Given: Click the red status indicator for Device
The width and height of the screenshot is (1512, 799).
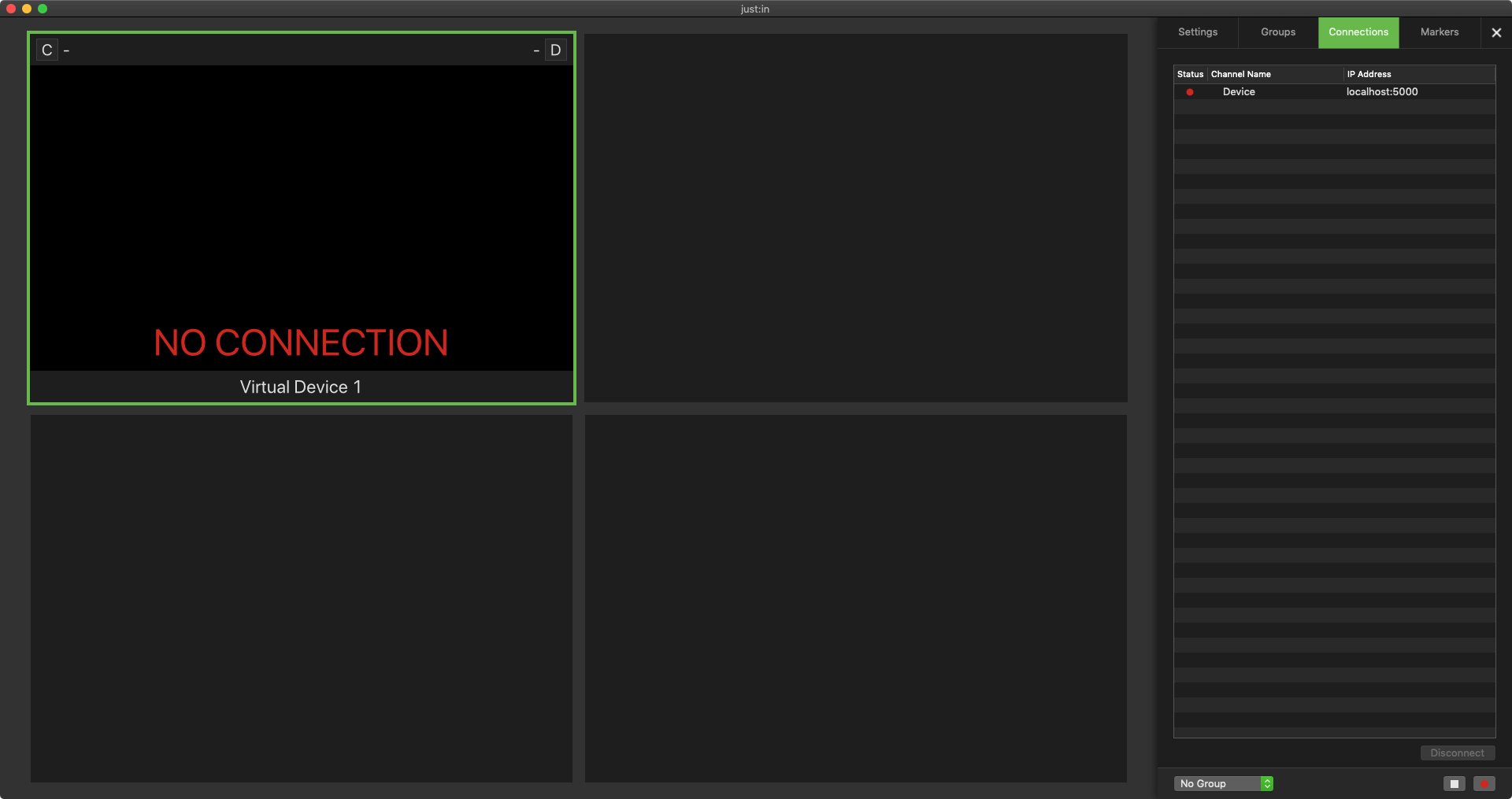Looking at the screenshot, I should coord(1190,92).
